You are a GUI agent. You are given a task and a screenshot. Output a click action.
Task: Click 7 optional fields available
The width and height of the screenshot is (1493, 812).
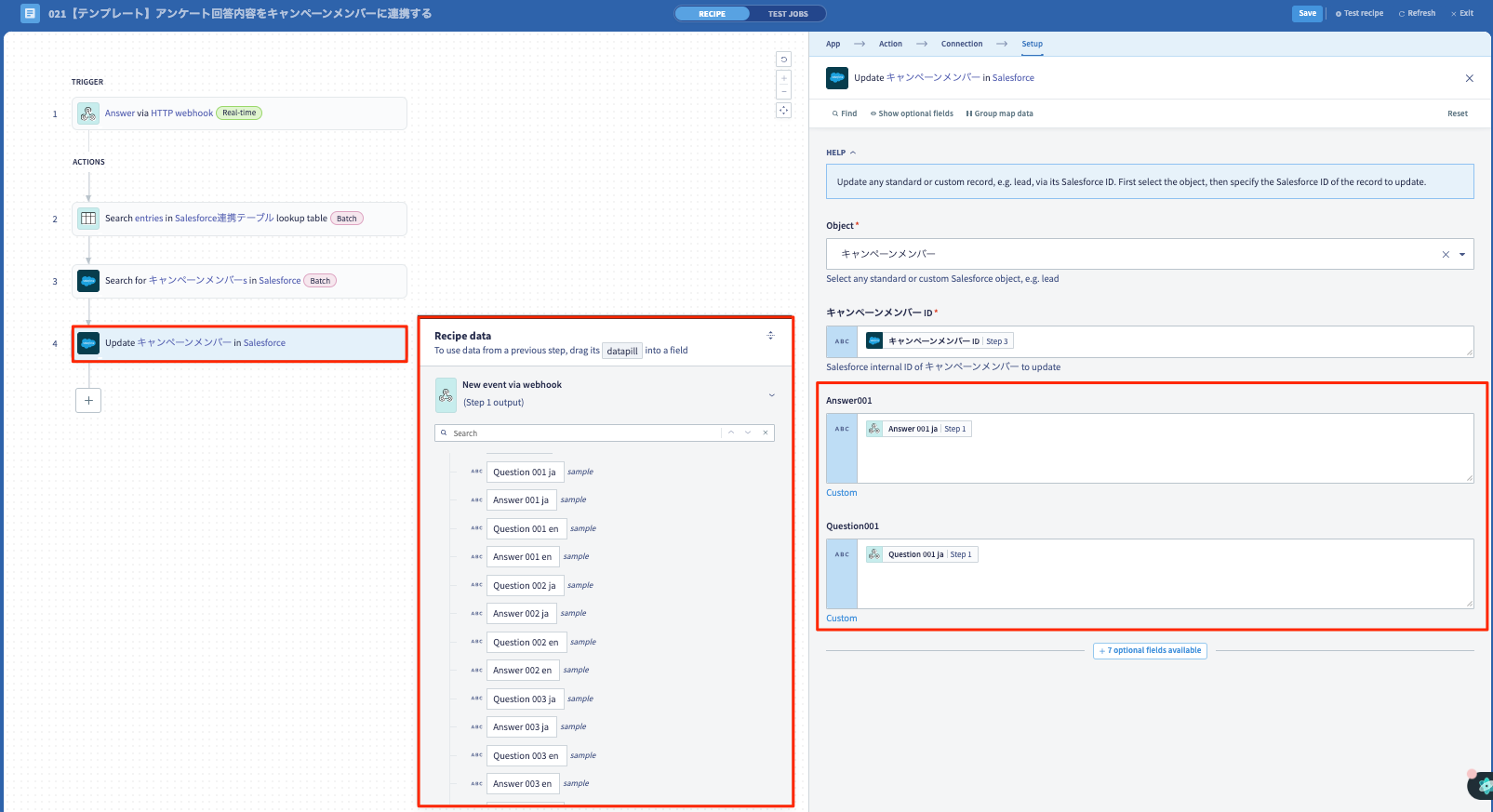point(1150,651)
